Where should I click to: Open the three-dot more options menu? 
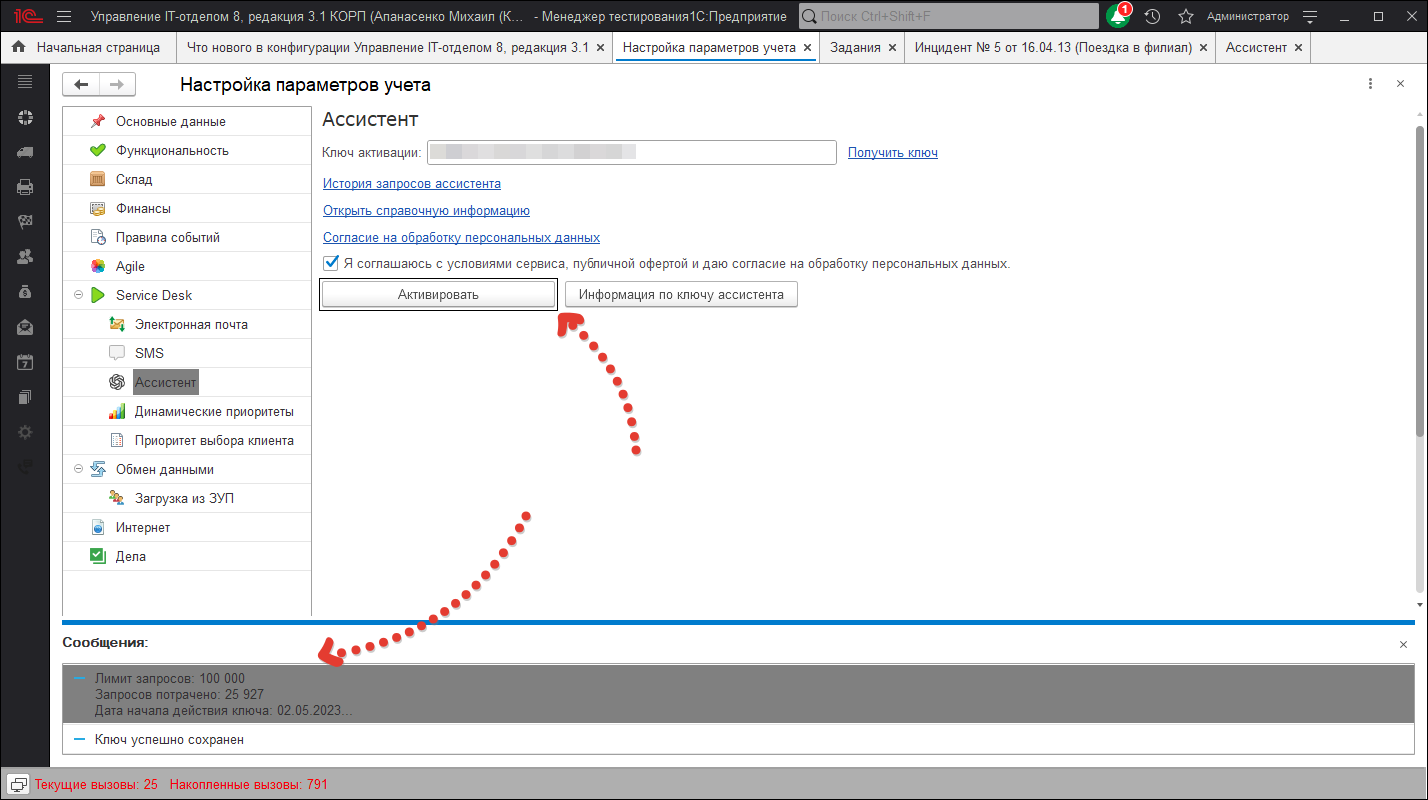[1370, 85]
